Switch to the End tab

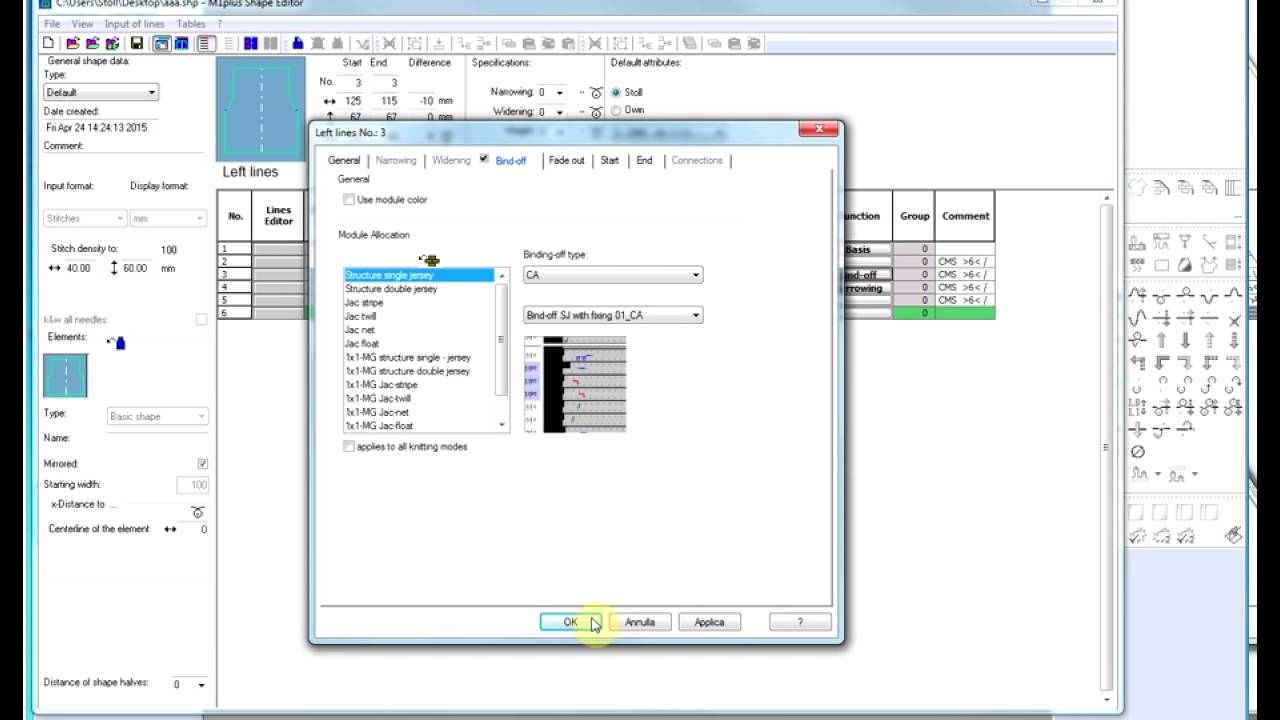[644, 160]
